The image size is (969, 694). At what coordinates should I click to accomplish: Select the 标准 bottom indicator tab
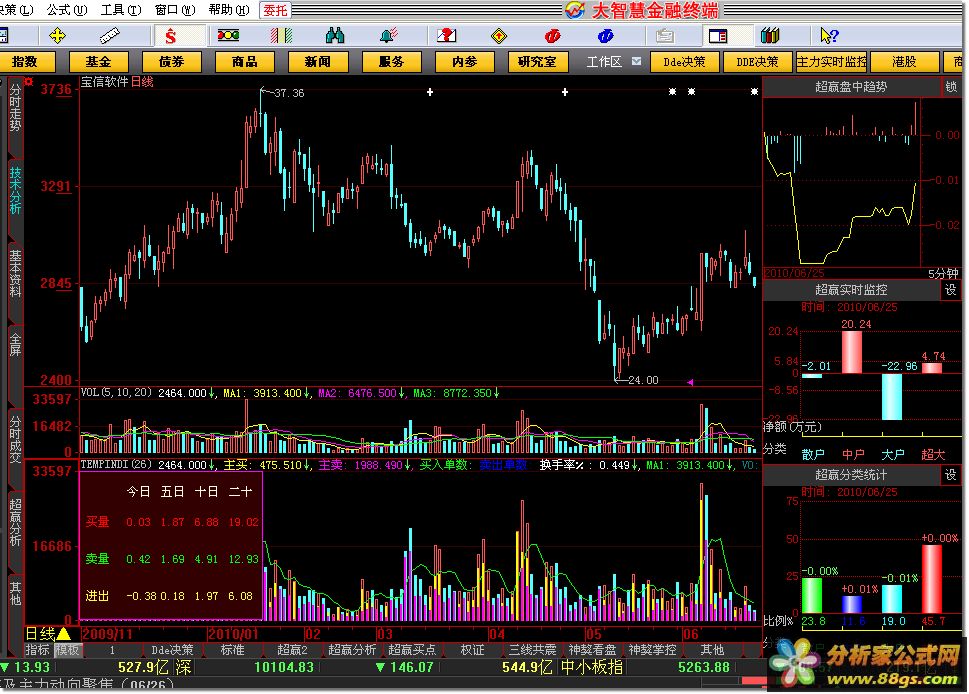(x=233, y=650)
